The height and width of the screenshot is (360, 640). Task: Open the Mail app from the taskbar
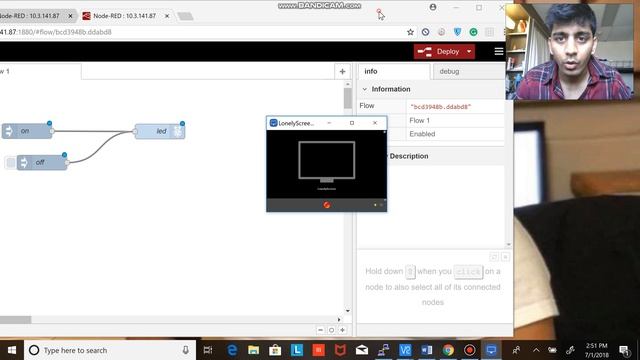(x=362, y=350)
